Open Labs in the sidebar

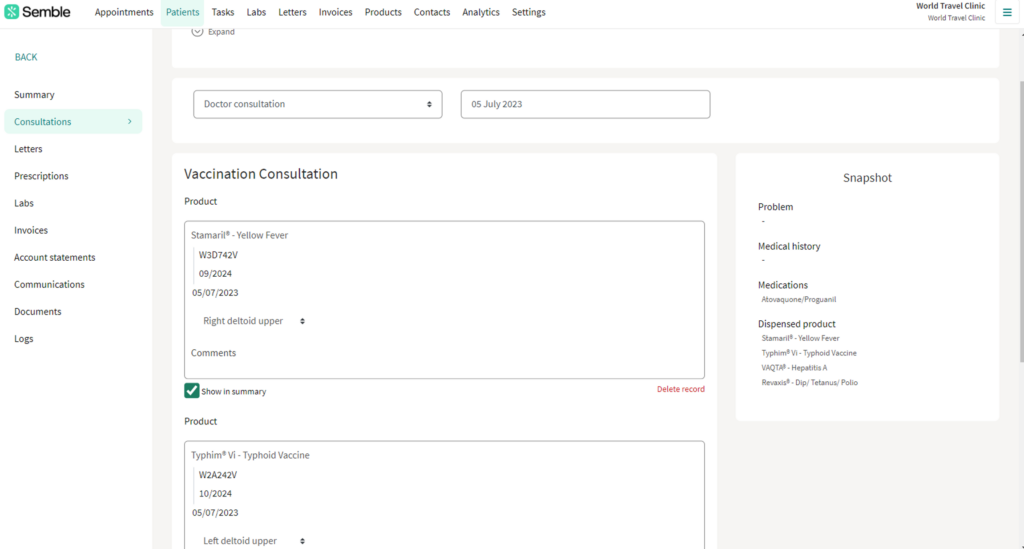[x=24, y=203]
